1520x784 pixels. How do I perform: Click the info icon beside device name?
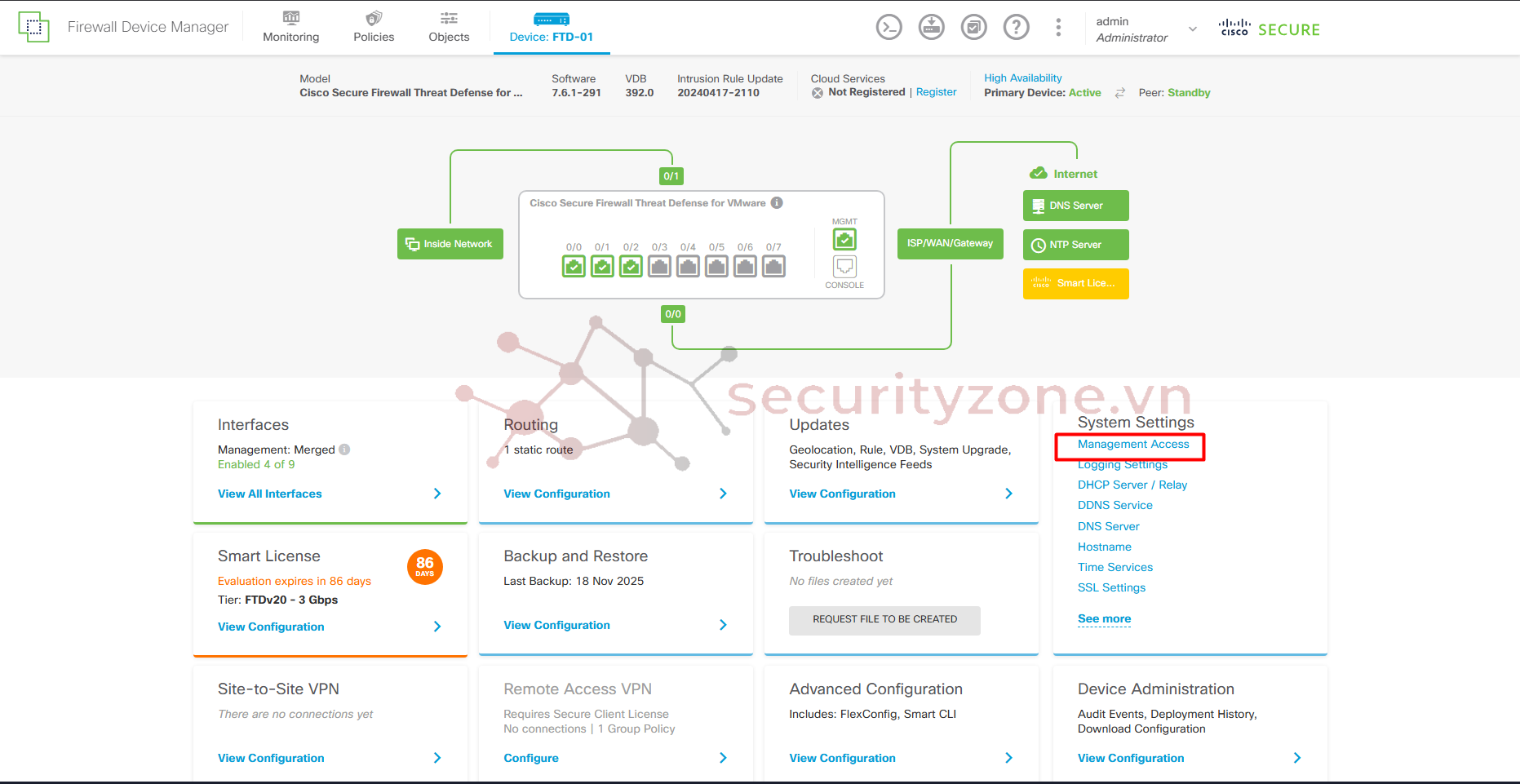coord(777,203)
